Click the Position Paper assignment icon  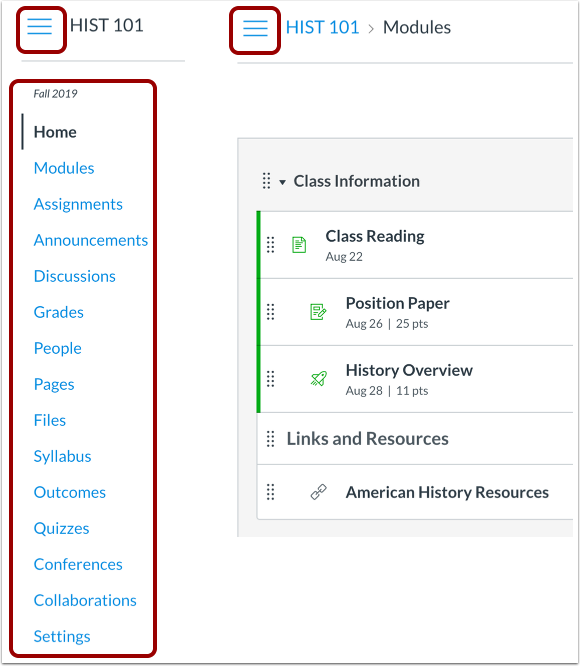318,312
